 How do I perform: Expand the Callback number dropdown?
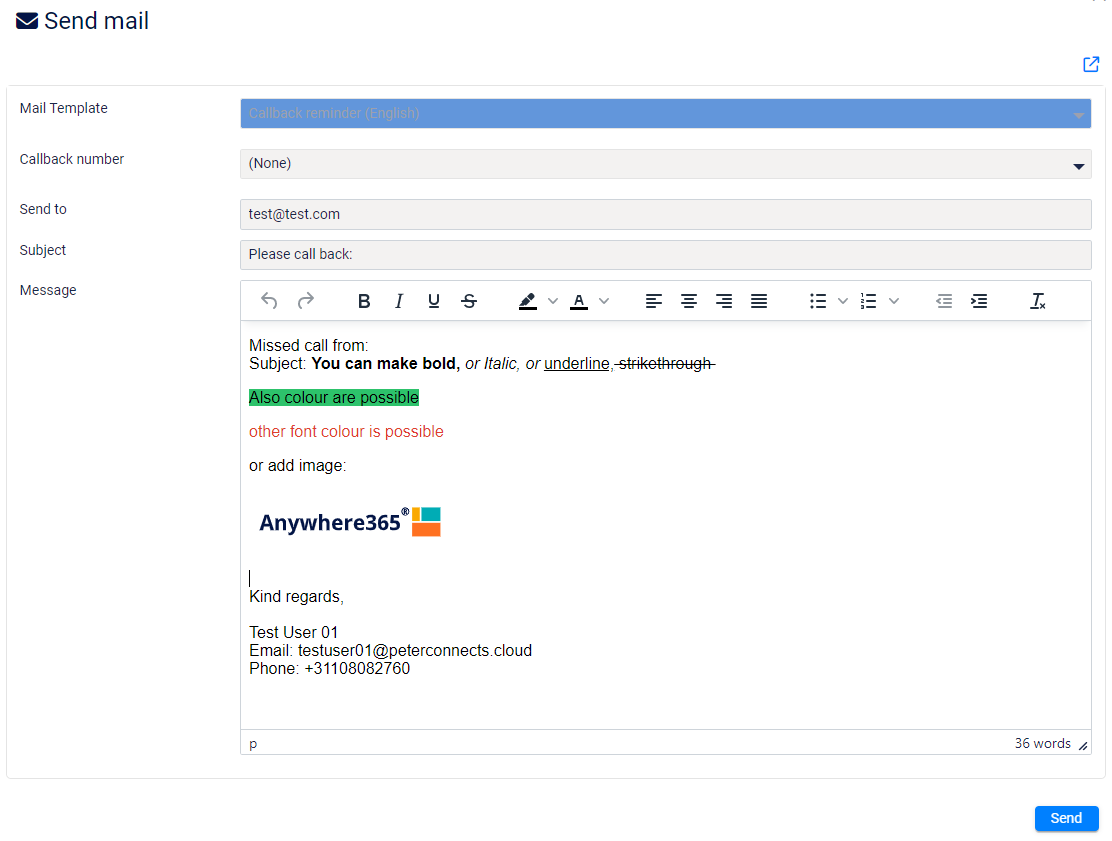coord(1079,165)
